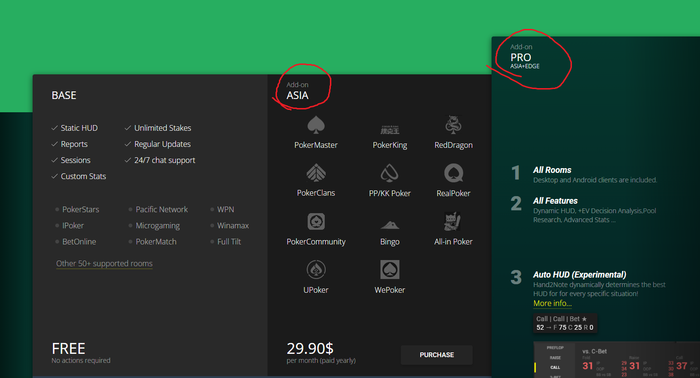Purchase the ASIA add-on
The width and height of the screenshot is (700, 378).
437,355
